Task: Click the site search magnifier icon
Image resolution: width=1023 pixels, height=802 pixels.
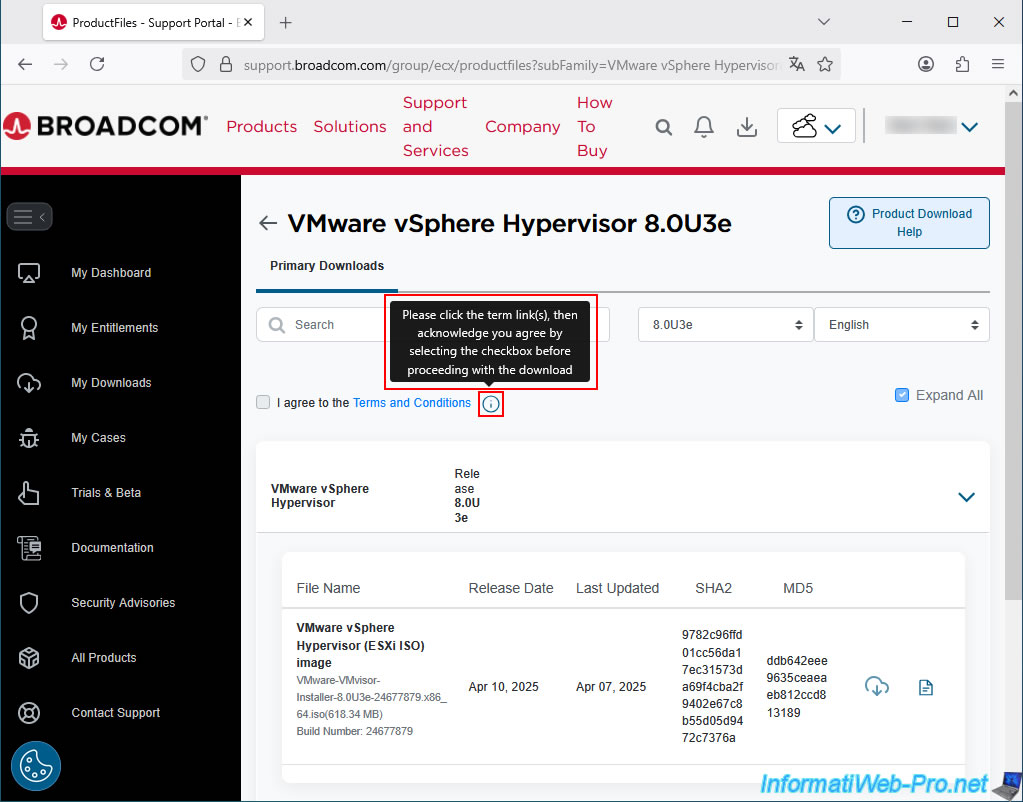Action: [x=664, y=127]
